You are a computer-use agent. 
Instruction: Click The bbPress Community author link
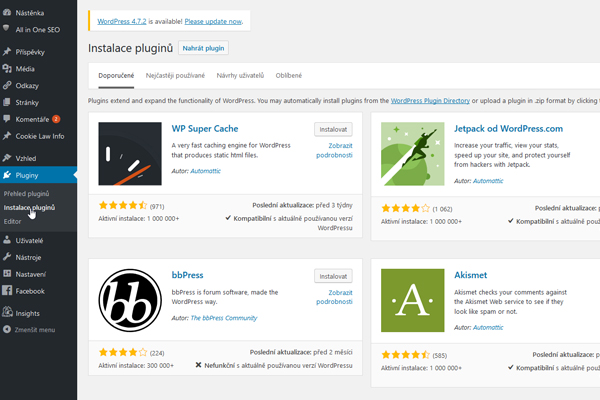tap(224, 318)
